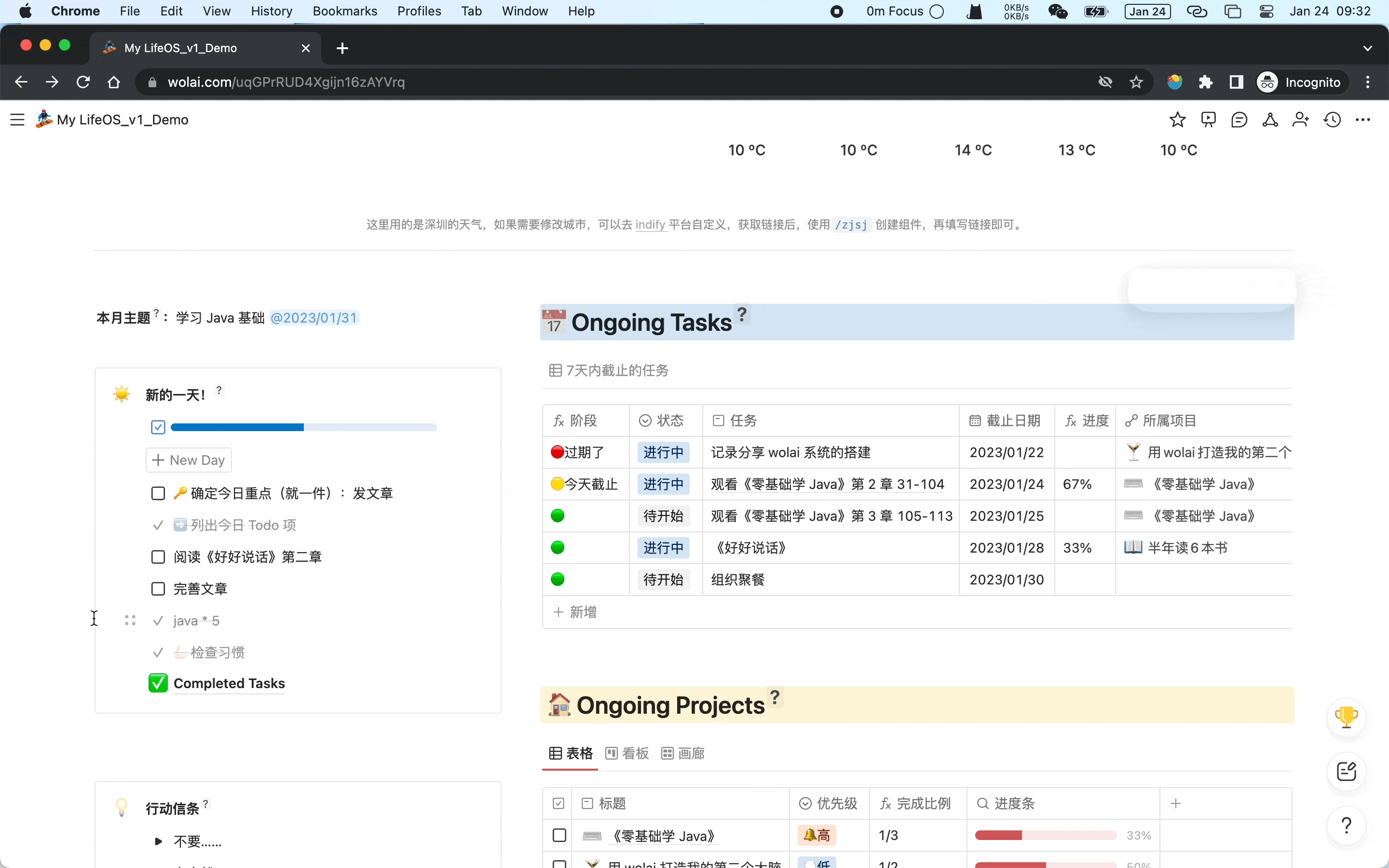Open Chrome tab search dropdown arrow
Viewport: 1389px width, 868px height.
(1367, 48)
